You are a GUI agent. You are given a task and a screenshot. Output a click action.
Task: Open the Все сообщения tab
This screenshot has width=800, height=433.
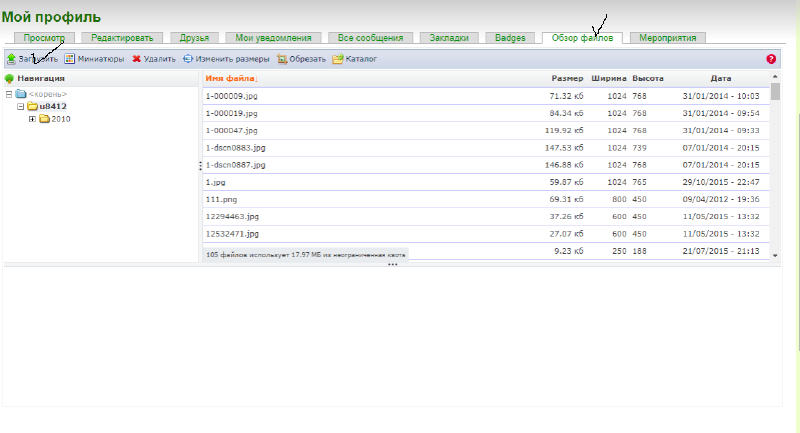click(370, 38)
